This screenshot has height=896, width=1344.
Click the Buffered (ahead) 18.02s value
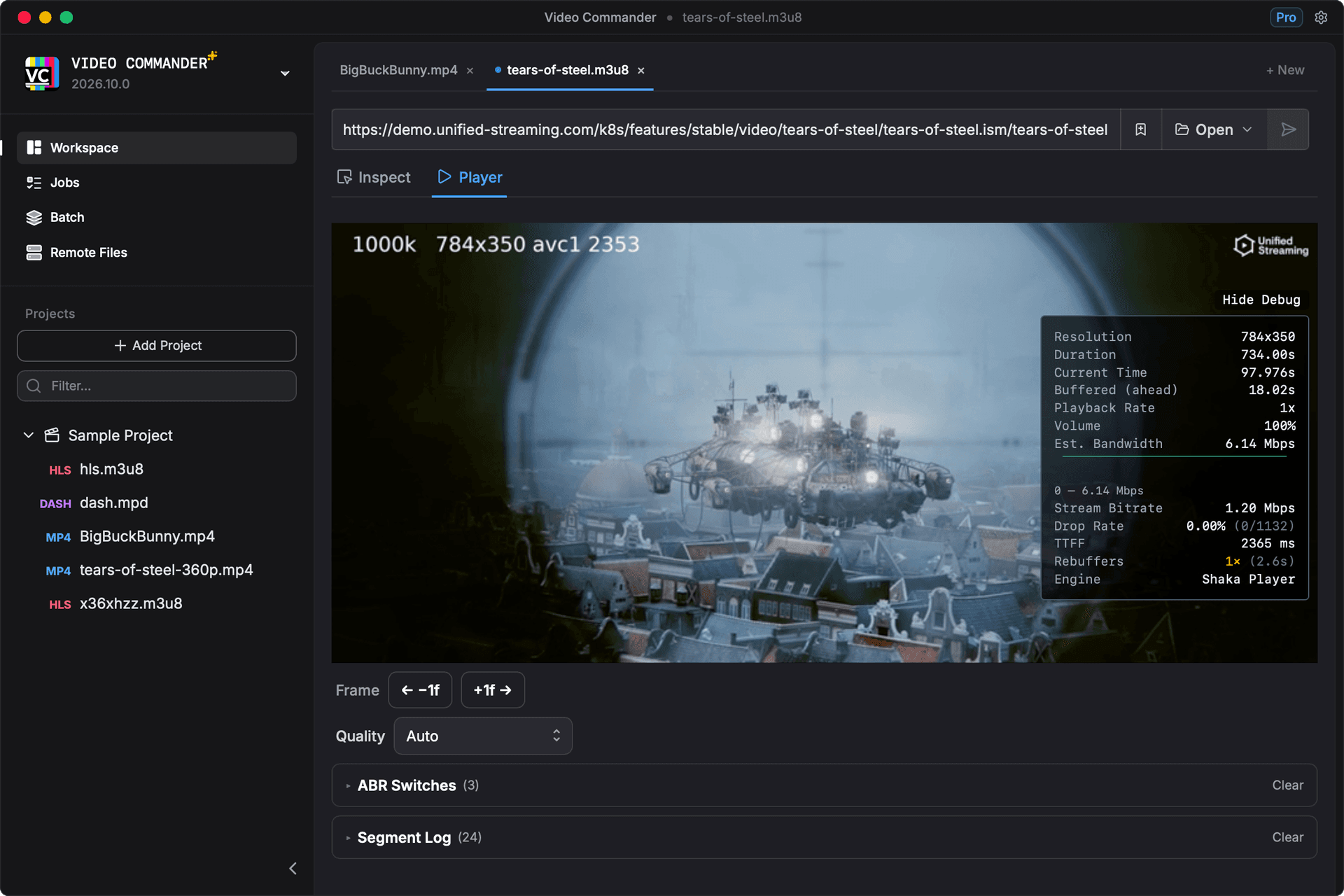(1271, 390)
